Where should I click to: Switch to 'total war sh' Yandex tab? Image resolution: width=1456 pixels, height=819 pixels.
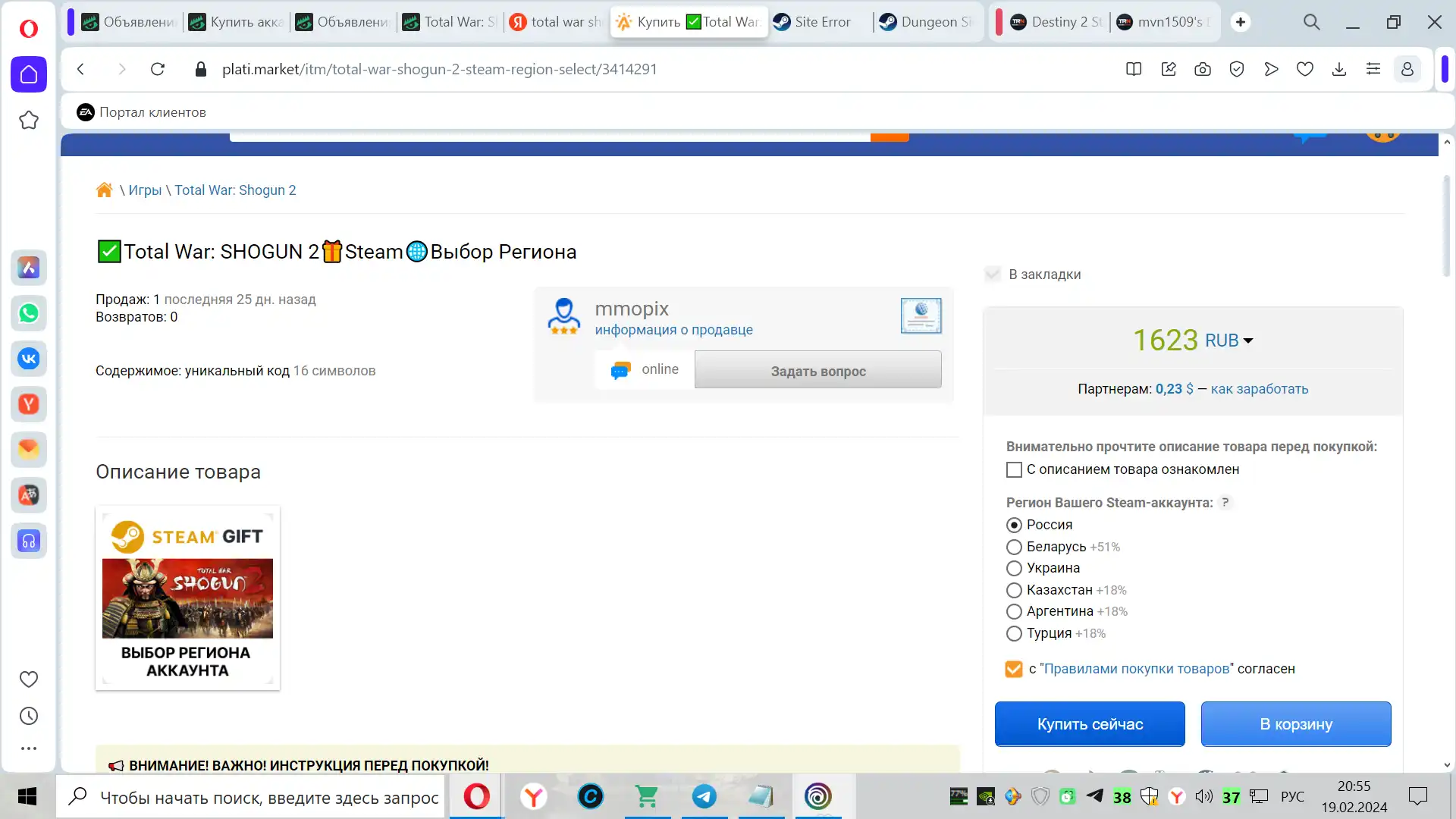tap(557, 22)
